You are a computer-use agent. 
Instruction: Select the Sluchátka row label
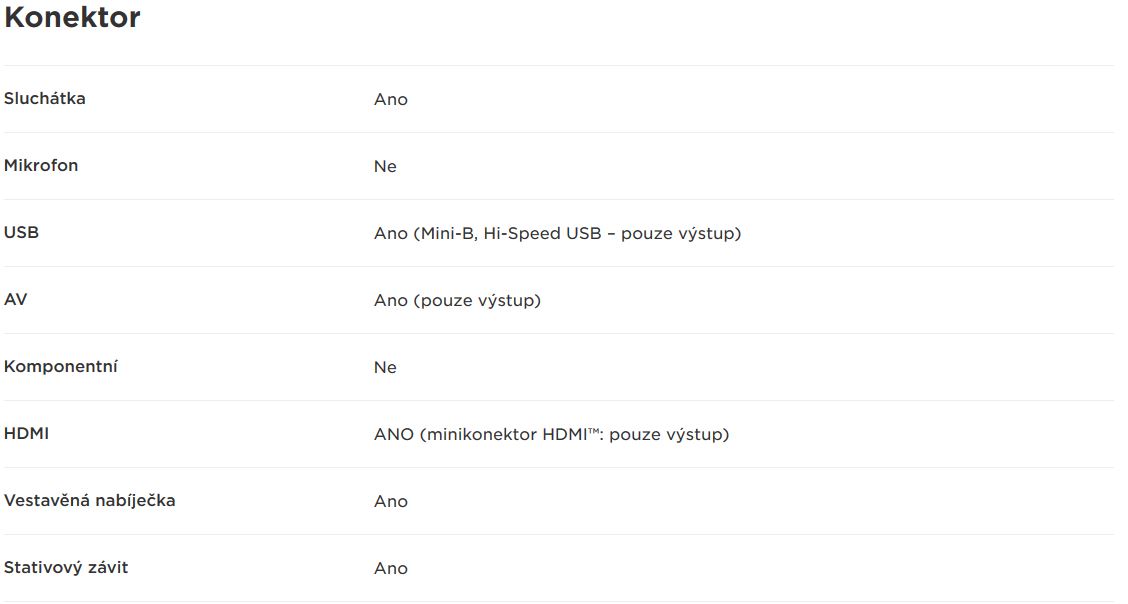click(45, 99)
